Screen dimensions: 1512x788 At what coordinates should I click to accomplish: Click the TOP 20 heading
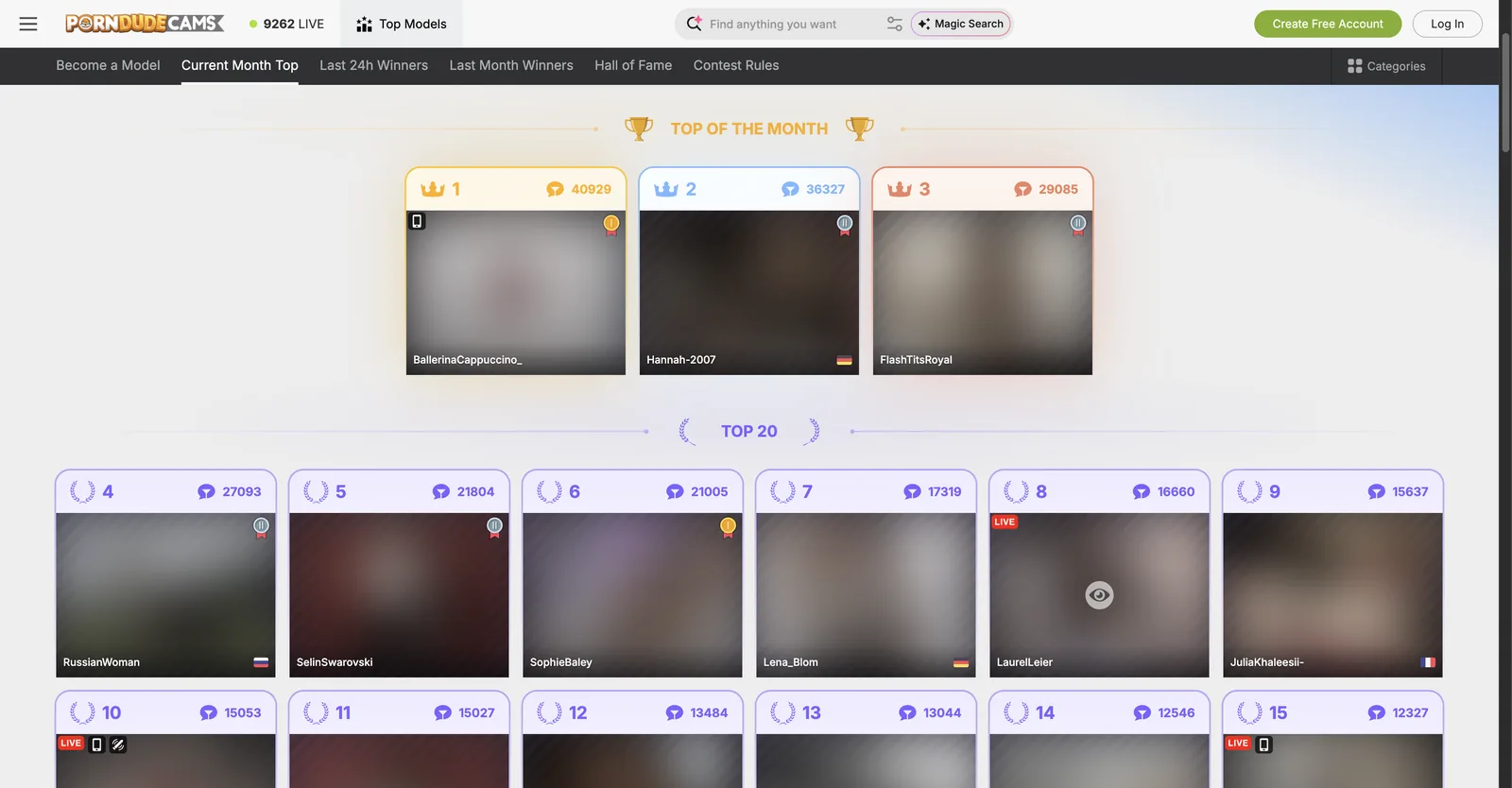coord(749,431)
